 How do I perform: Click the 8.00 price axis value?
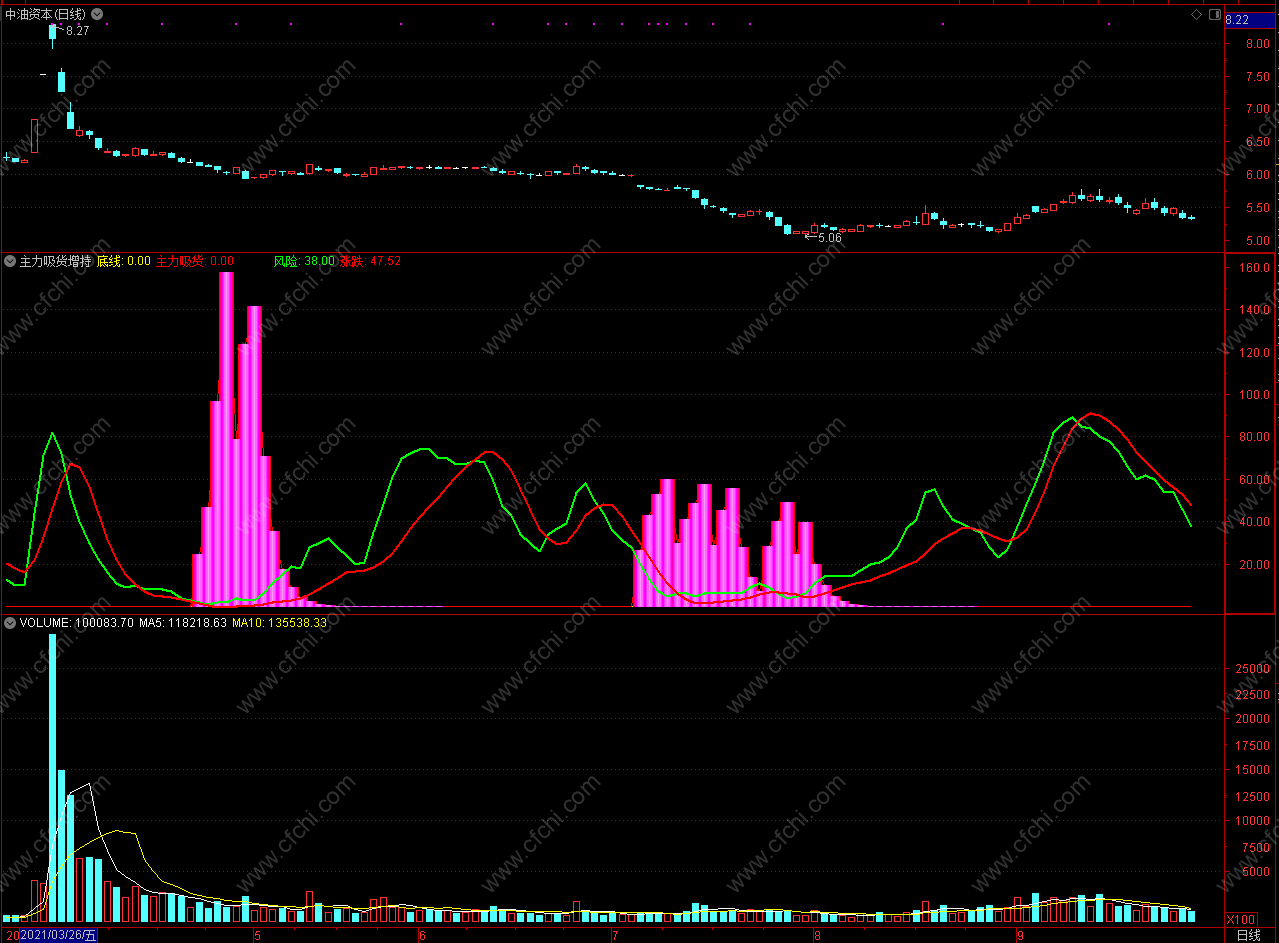pos(1257,44)
